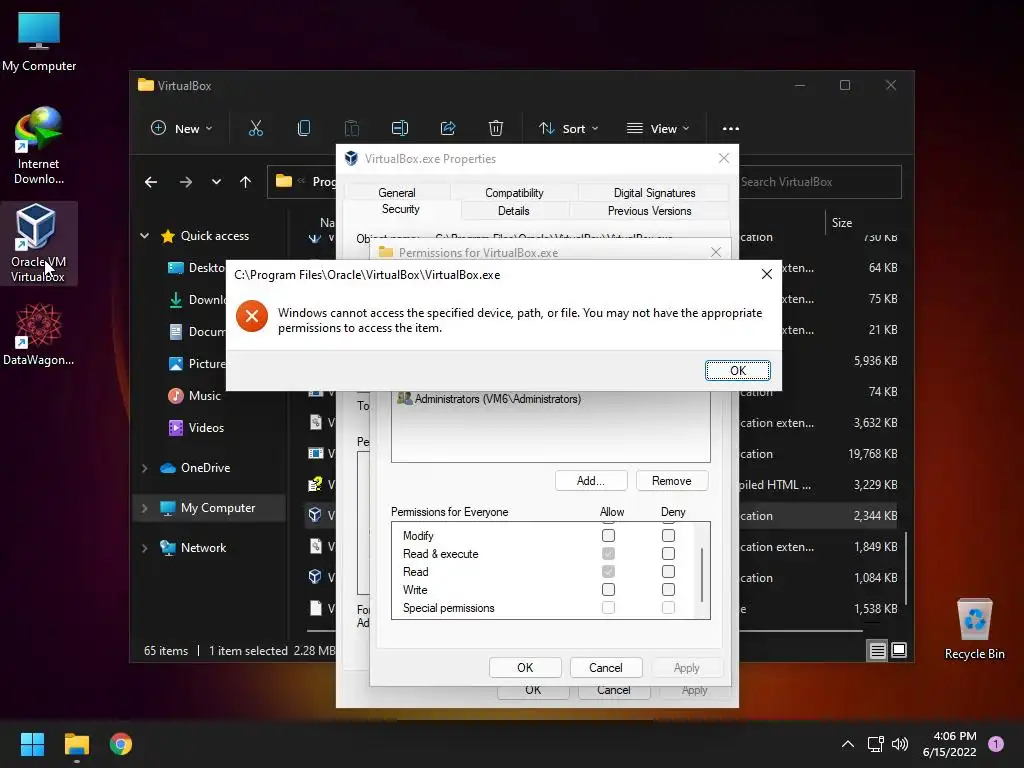Image resolution: width=1024 pixels, height=768 pixels.
Task: Click Cancel in the Permissions dialog
Action: [606, 667]
